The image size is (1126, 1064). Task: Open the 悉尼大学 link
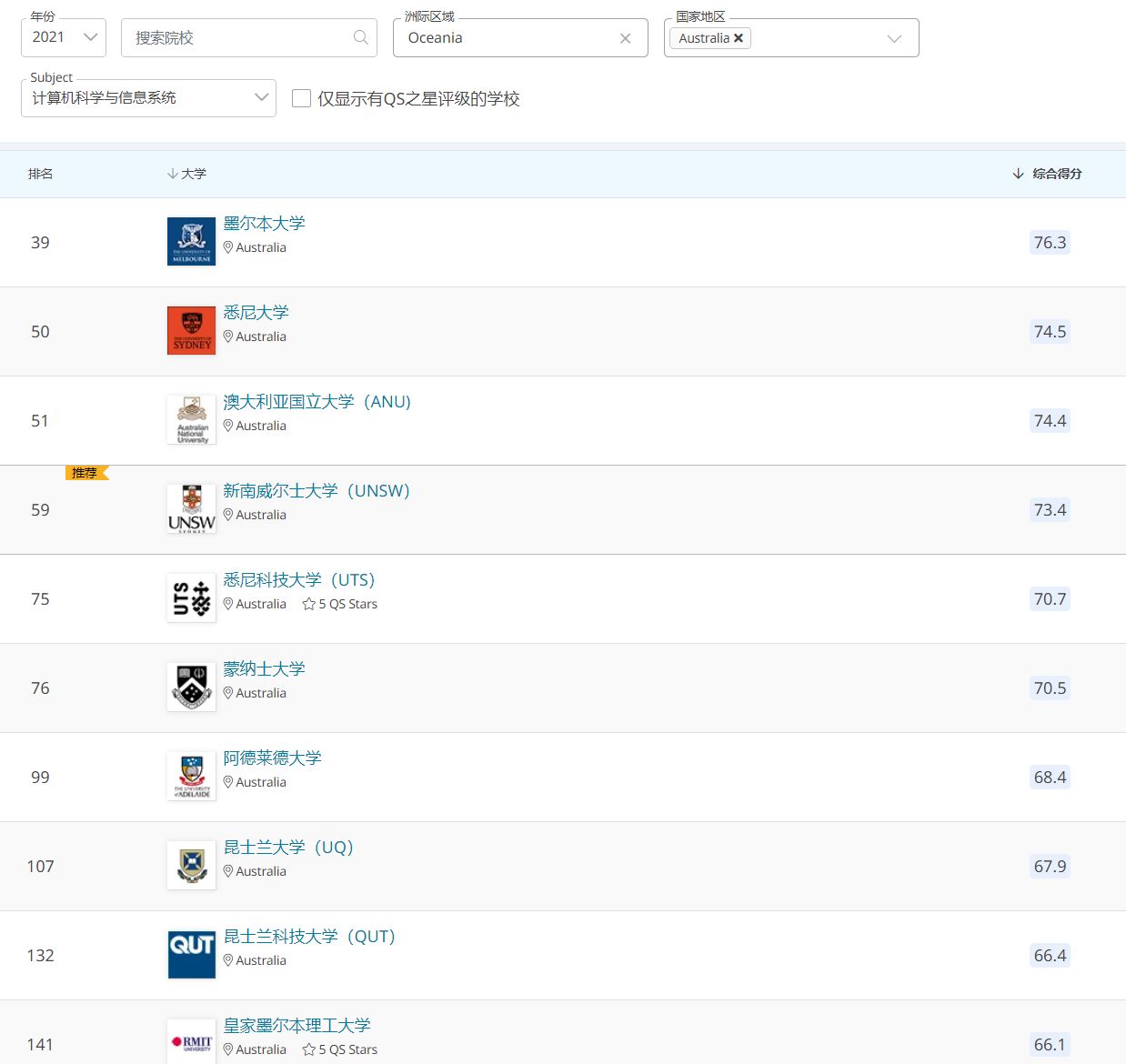tap(256, 313)
